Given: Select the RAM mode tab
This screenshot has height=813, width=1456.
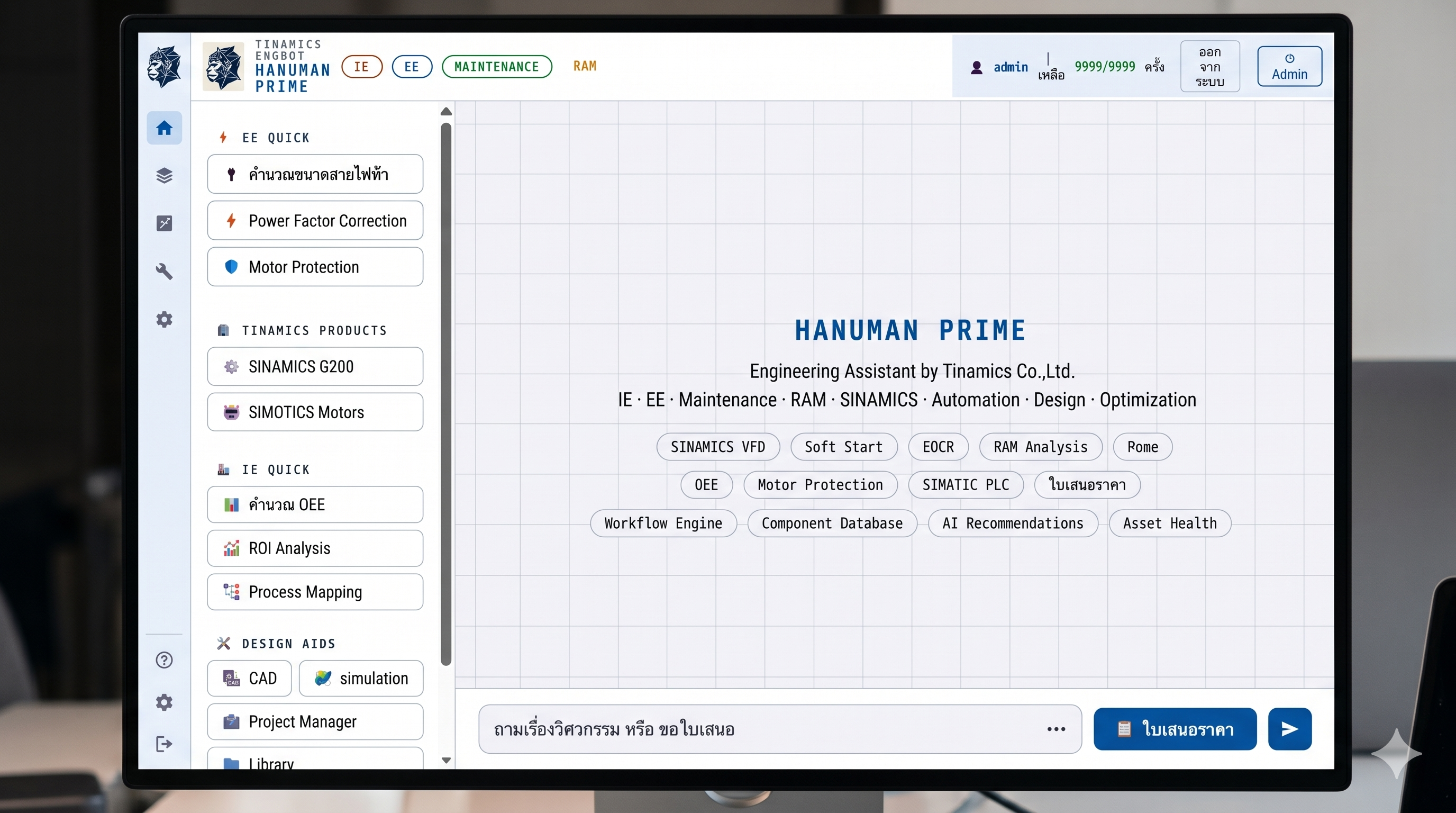Looking at the screenshot, I should point(585,66).
